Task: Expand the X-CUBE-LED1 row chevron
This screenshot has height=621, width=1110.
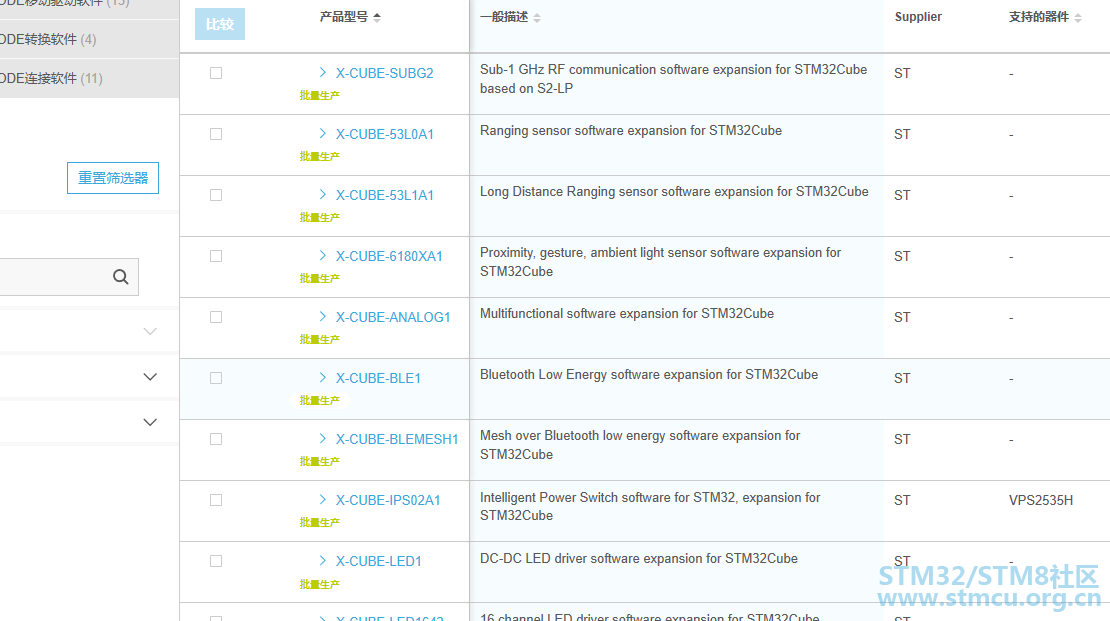Action: pos(323,560)
